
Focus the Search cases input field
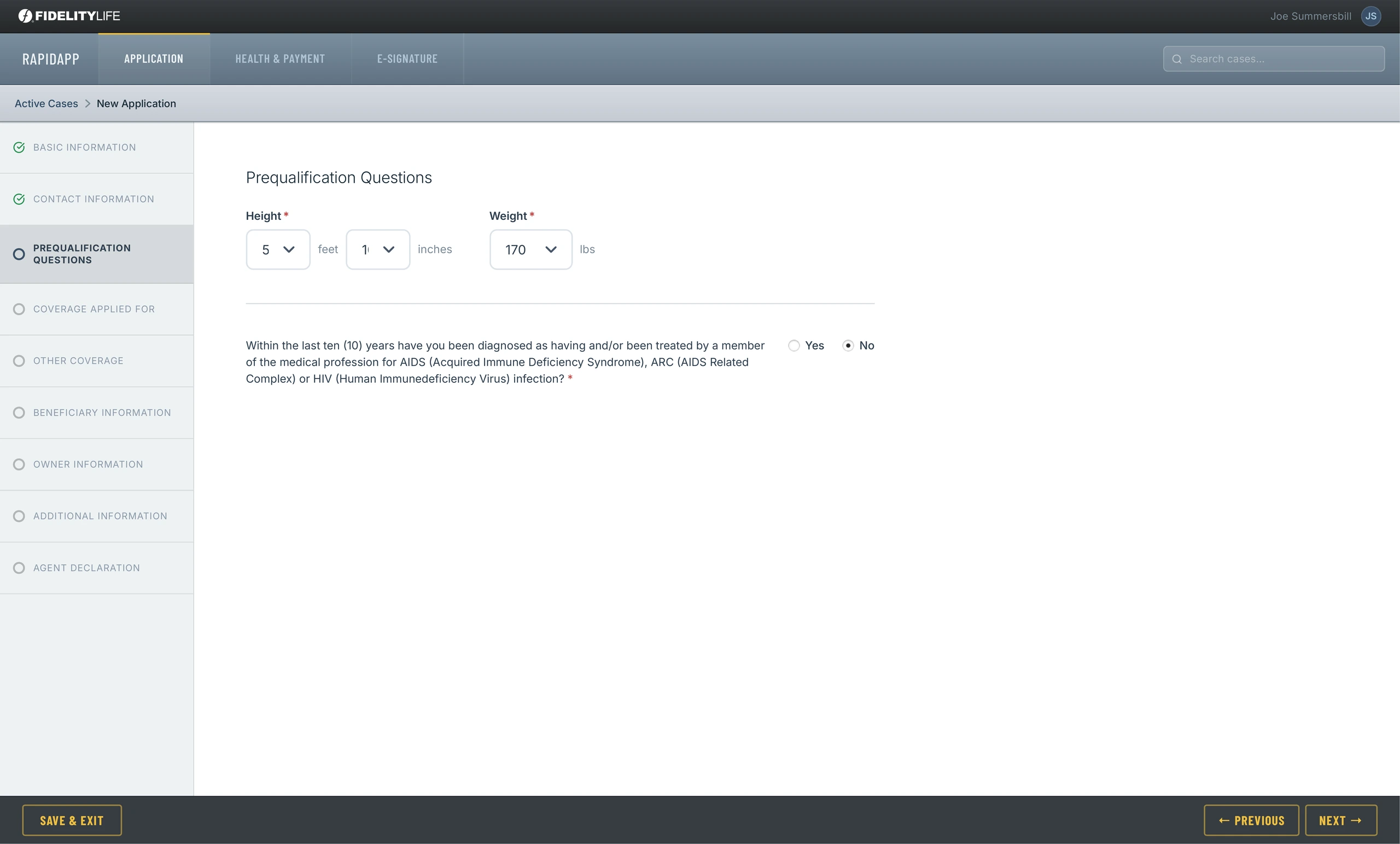1273,59
